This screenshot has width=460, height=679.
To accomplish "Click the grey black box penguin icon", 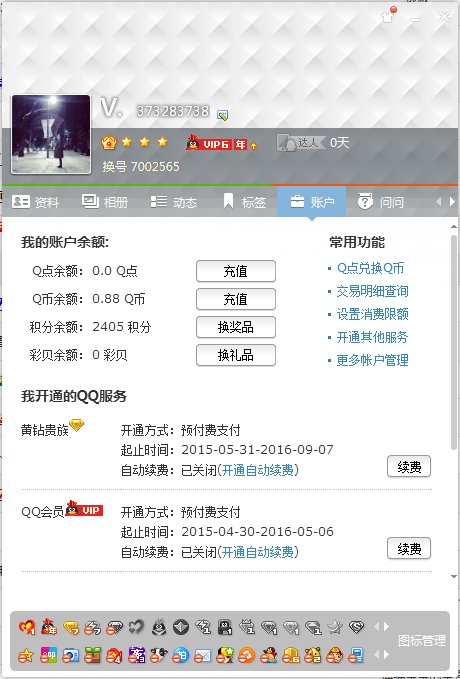I will click(226, 627).
